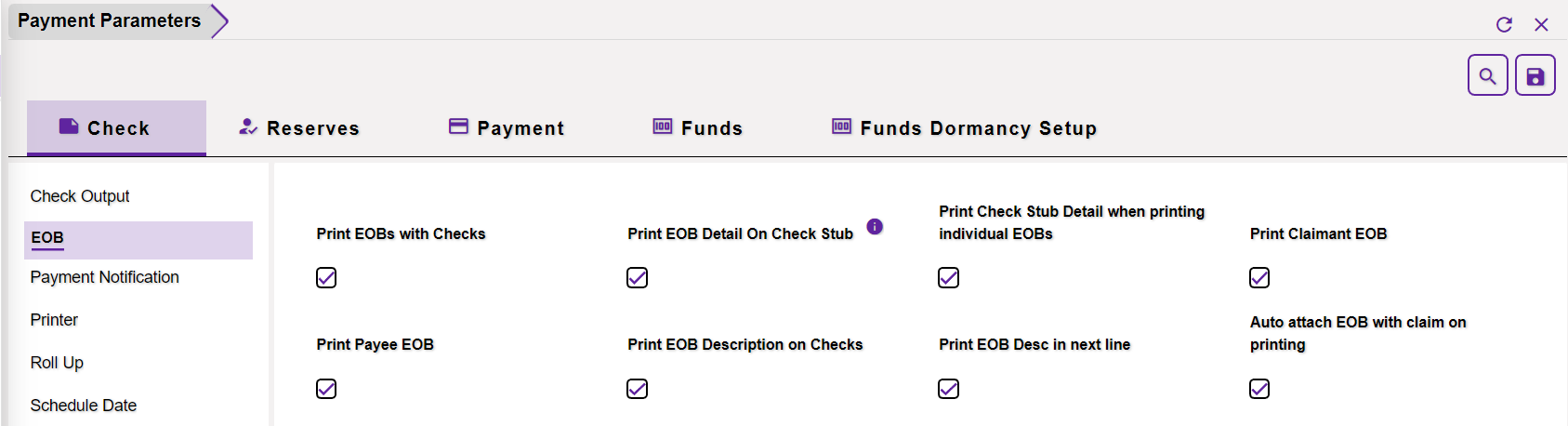This screenshot has height=426, width=1568.
Task: Open the Payment tab
Action: coord(507,128)
